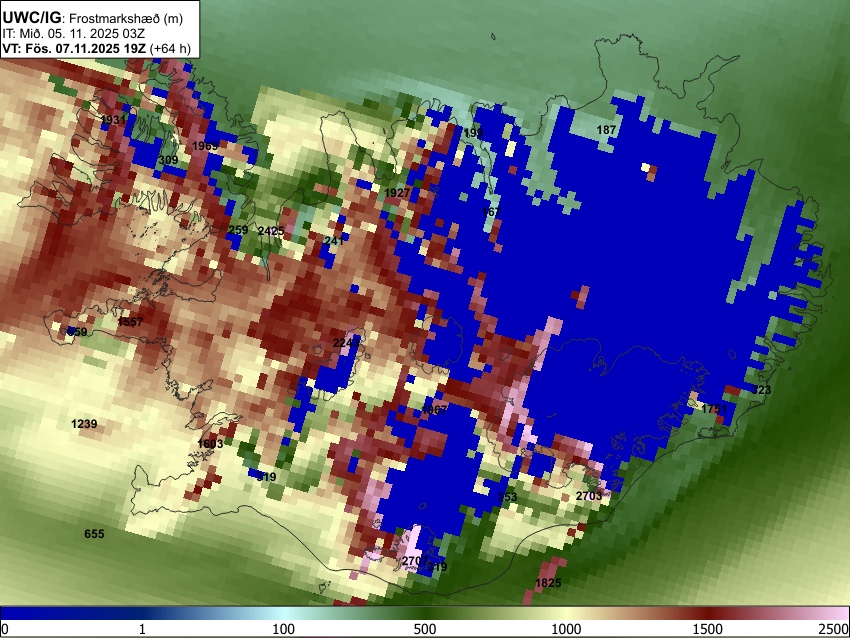The width and height of the screenshot is (850, 638).
Task: Click the 309 value label
Action: coord(168,160)
